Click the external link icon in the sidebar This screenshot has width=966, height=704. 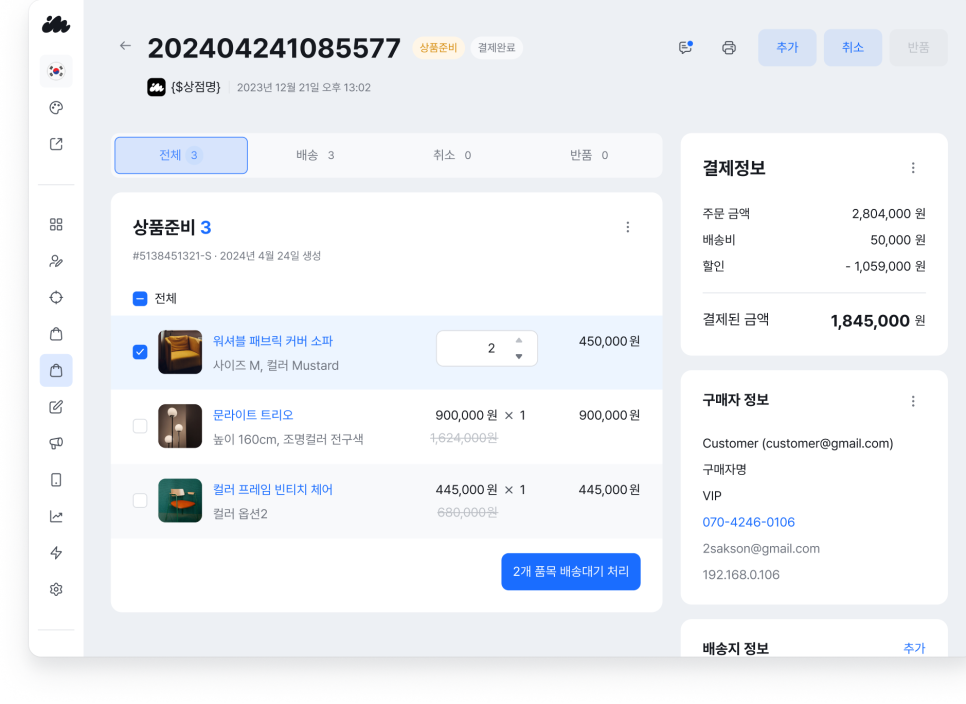pyautogui.click(x=56, y=144)
